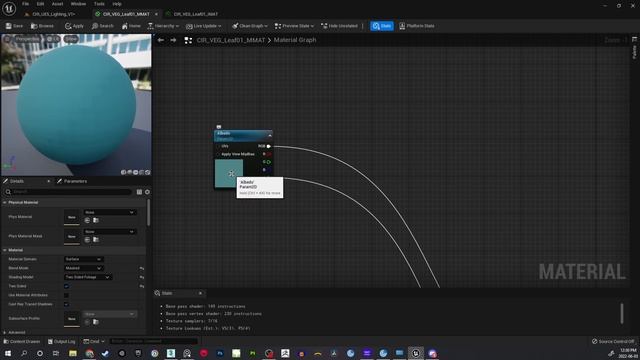
Task: Open Search from the toolbar
Action: (x=102, y=26)
